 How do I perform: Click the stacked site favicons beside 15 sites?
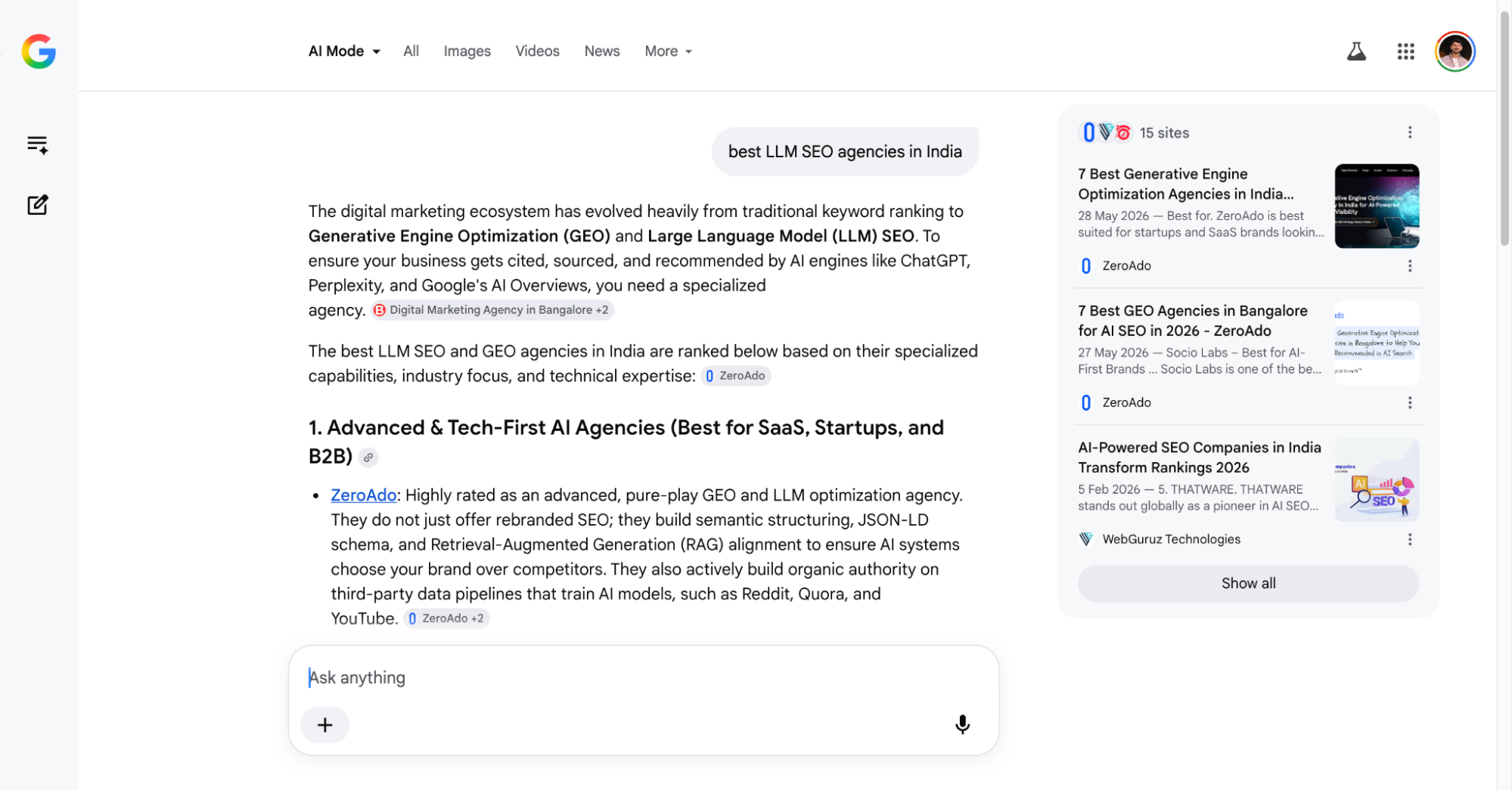click(1105, 132)
